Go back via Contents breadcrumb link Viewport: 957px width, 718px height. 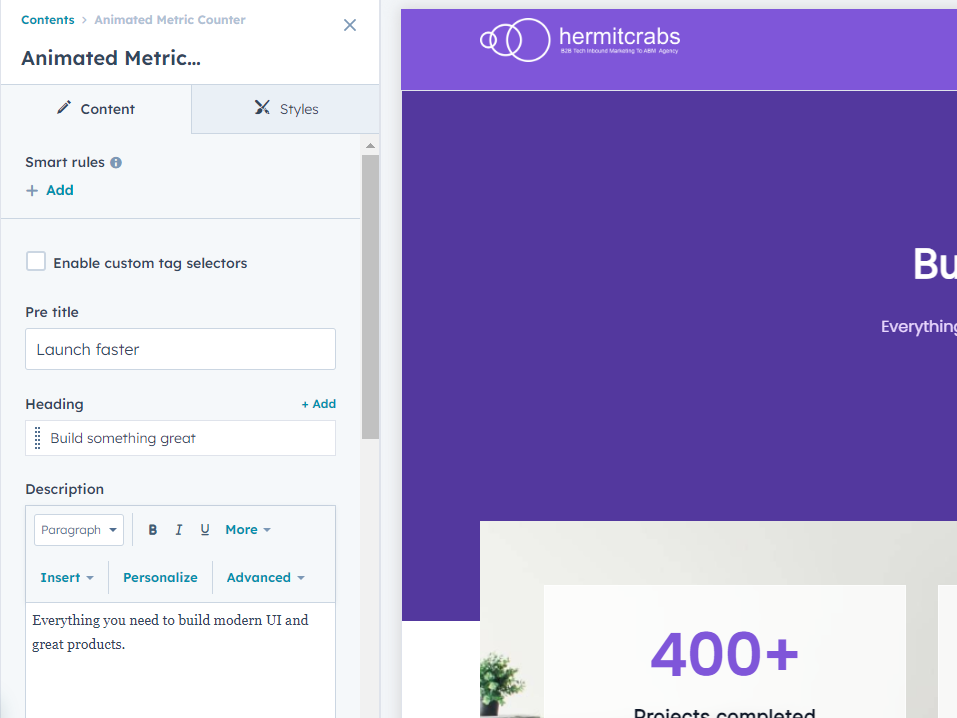[47, 20]
